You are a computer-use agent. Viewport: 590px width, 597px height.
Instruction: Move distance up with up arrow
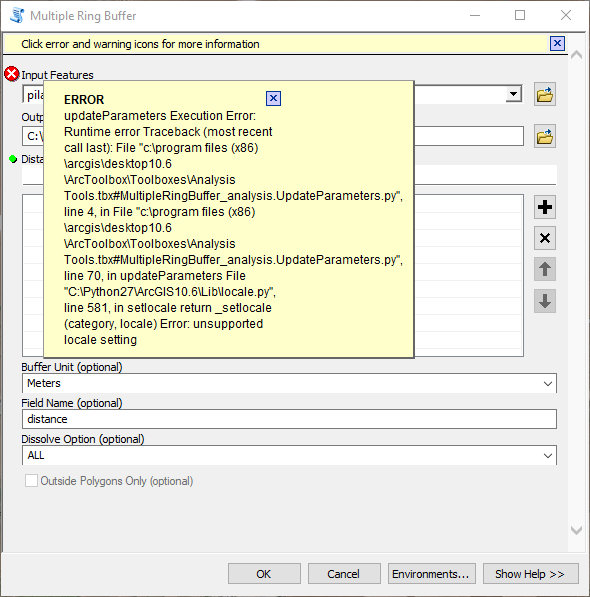545,269
